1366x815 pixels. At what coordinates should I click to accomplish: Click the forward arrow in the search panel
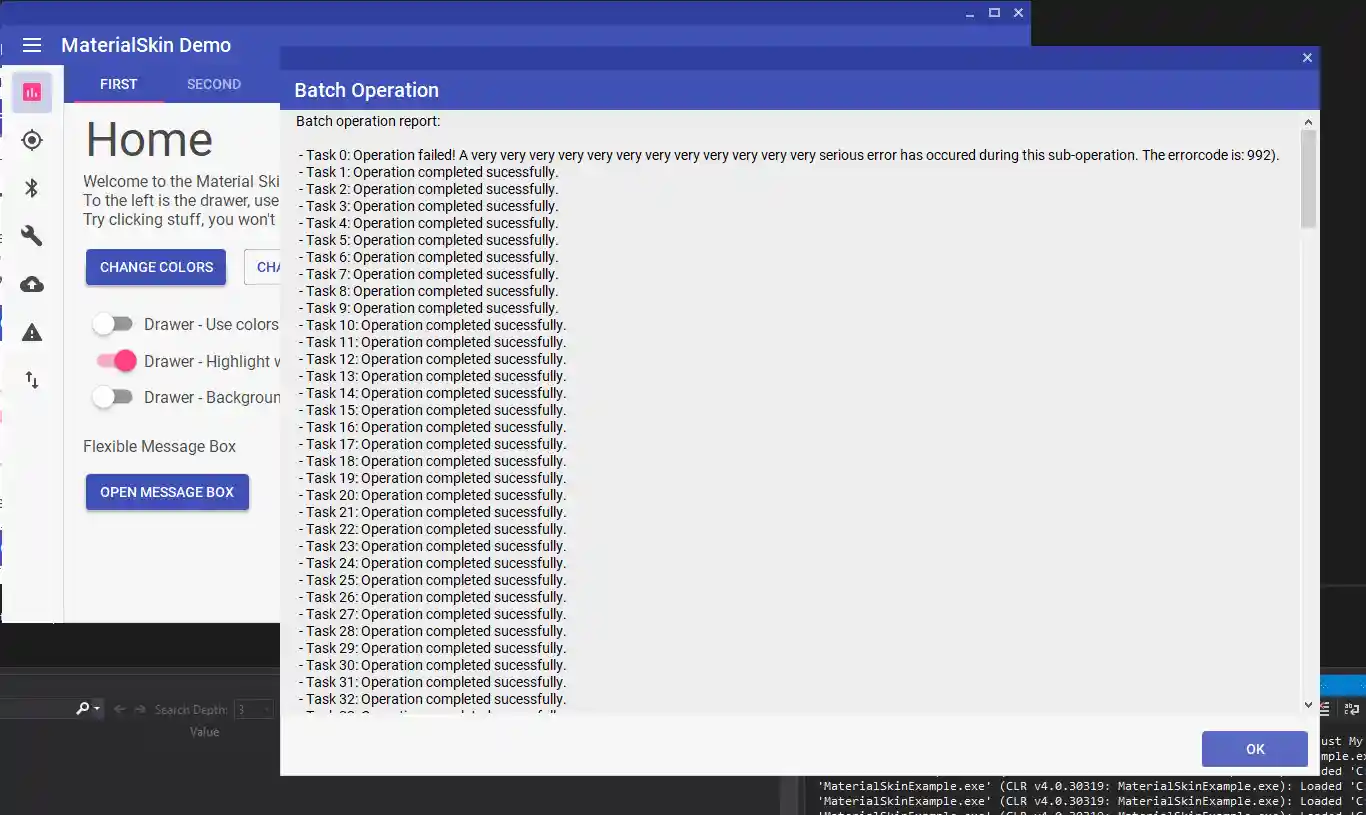click(x=139, y=709)
